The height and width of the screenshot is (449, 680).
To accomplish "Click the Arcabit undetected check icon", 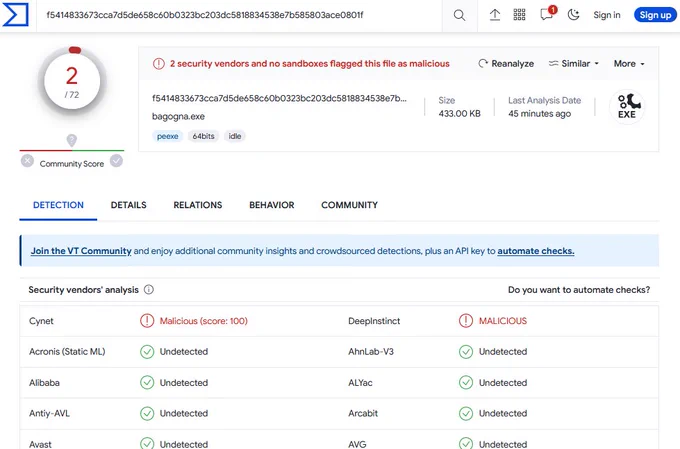I will pyautogui.click(x=466, y=413).
